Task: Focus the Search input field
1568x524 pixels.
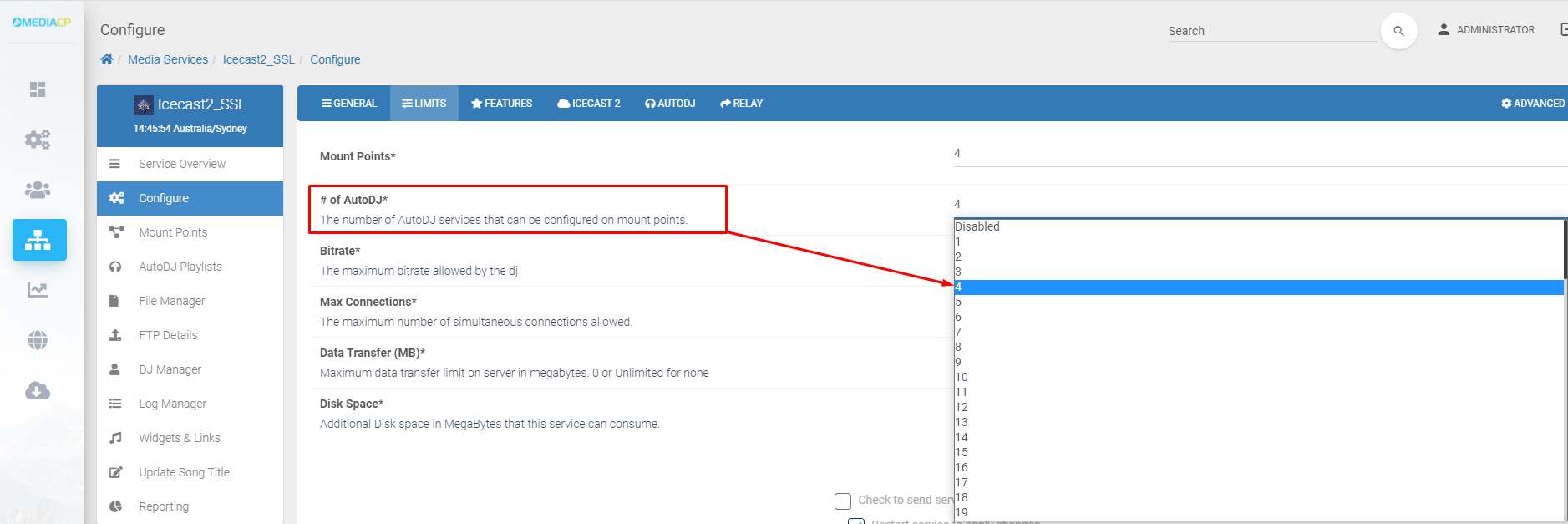Action: [x=1272, y=31]
